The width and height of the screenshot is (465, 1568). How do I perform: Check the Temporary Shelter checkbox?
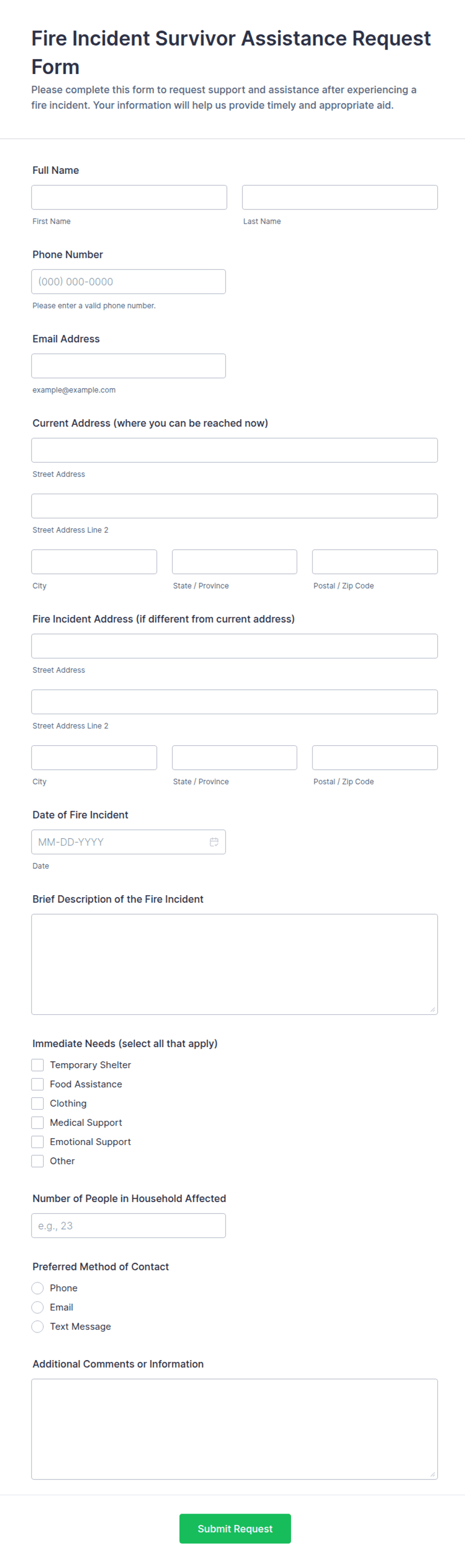[x=37, y=1065]
